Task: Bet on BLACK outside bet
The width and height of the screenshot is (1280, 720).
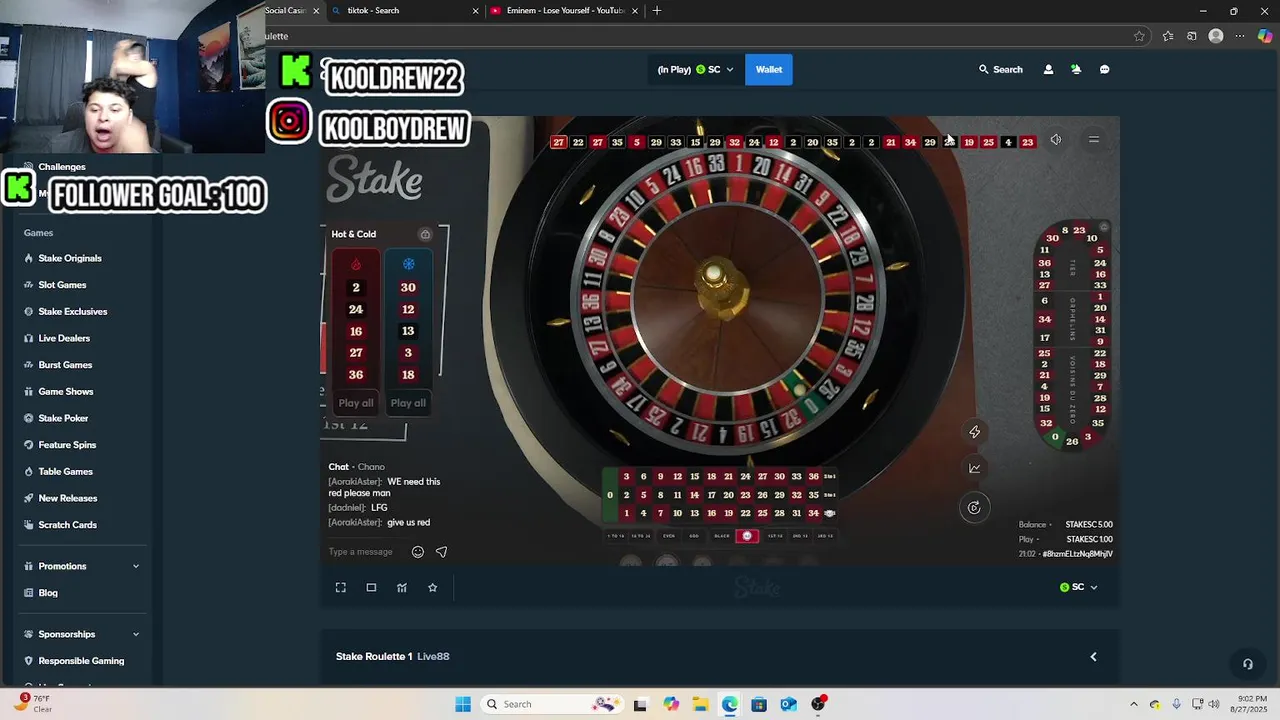Action: [722, 536]
